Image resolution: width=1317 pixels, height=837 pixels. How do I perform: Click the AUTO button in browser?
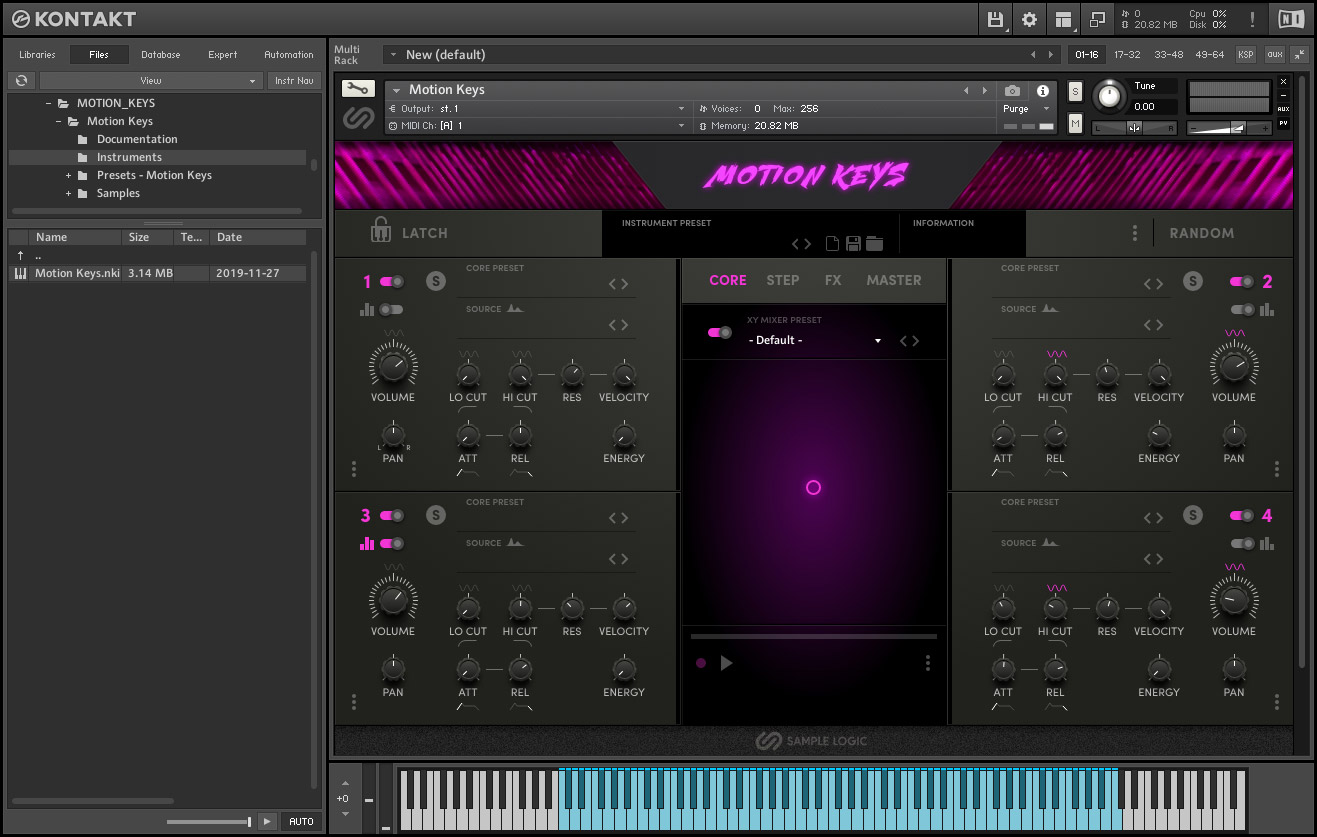point(301,821)
